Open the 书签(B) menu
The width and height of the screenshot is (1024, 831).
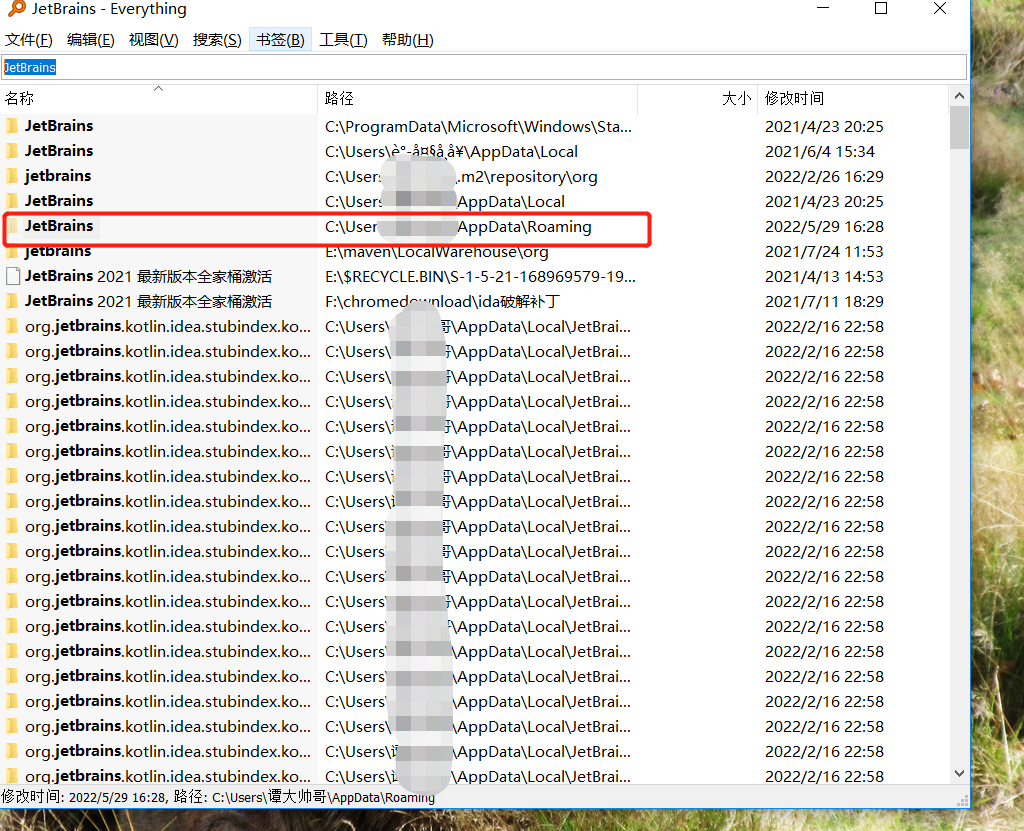click(280, 40)
